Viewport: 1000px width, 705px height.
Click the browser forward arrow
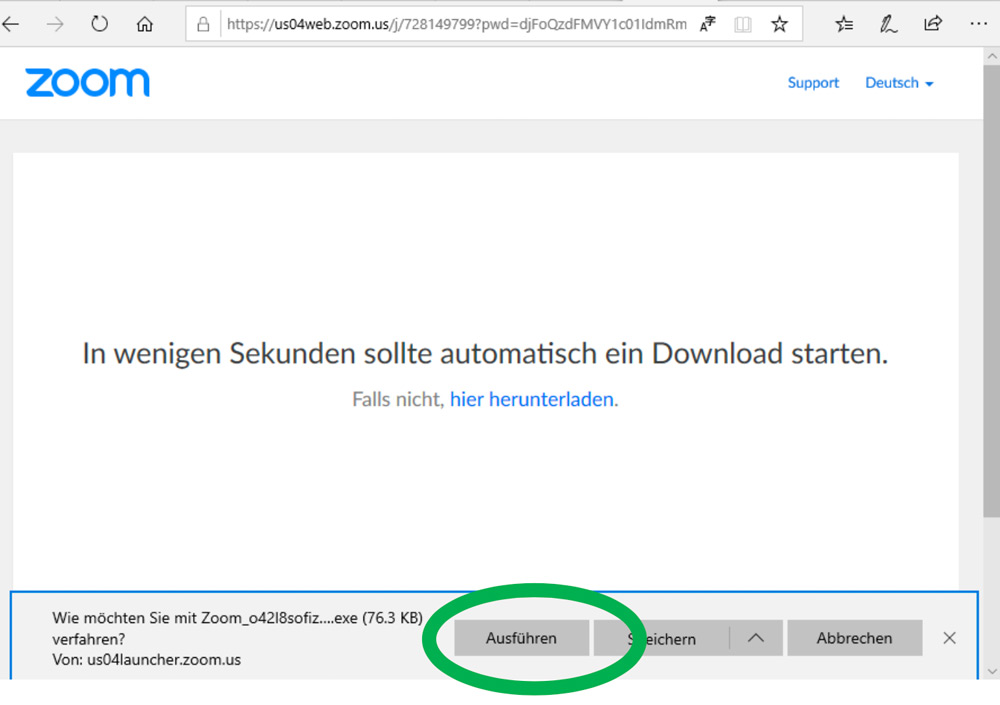tap(55, 24)
